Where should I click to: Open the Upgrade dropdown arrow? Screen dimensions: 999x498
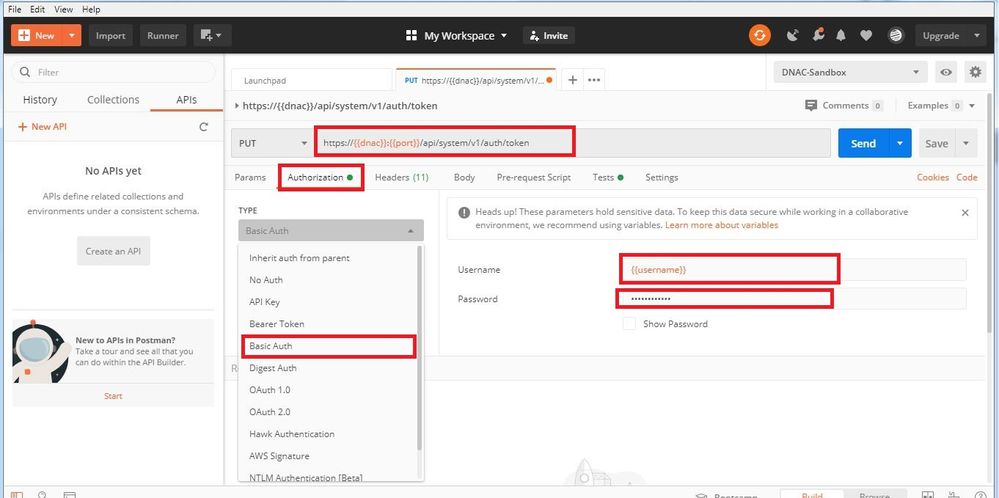point(977,36)
